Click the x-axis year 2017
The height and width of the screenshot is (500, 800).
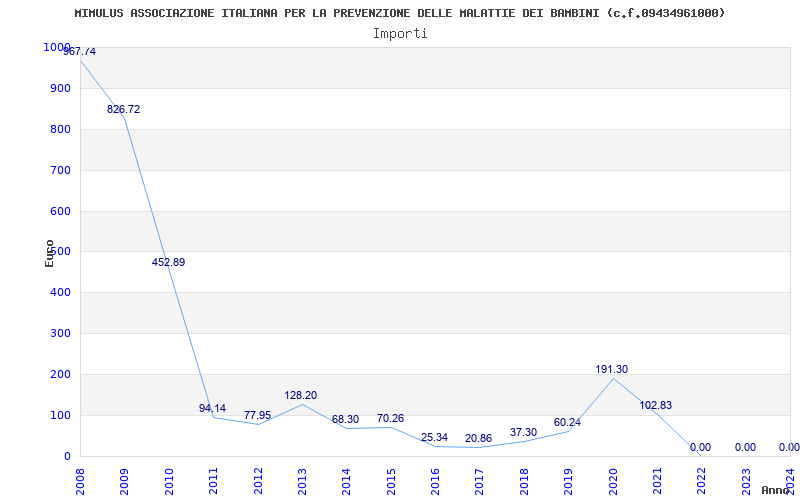point(480,481)
